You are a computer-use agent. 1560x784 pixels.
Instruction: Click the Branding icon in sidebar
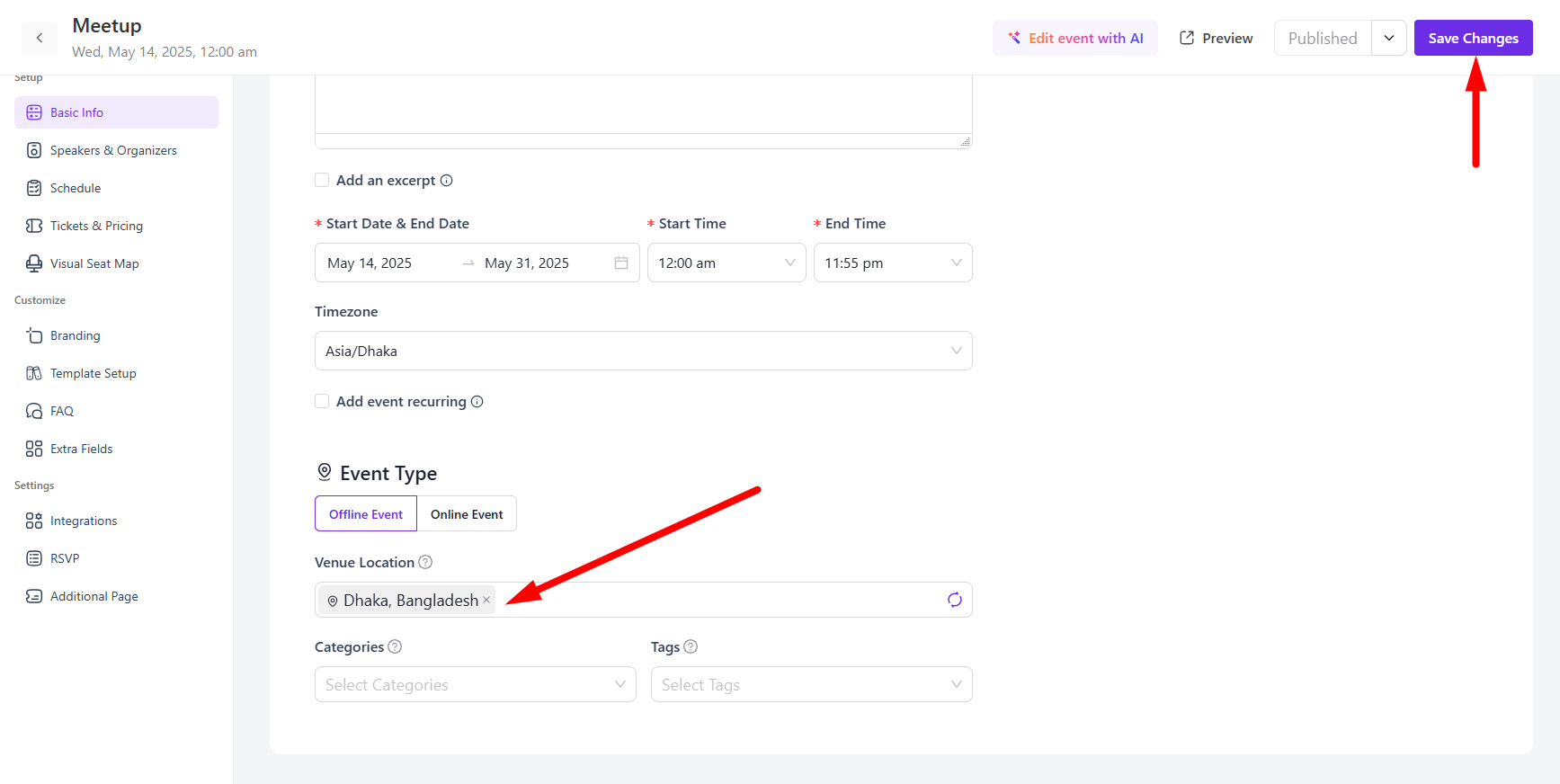34,335
